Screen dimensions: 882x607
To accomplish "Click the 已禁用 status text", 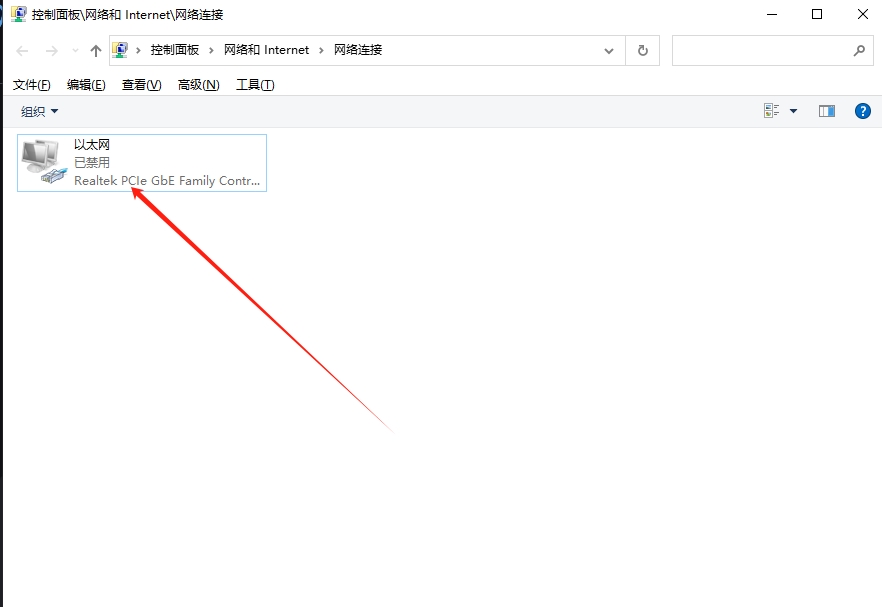I will click(x=92, y=163).
